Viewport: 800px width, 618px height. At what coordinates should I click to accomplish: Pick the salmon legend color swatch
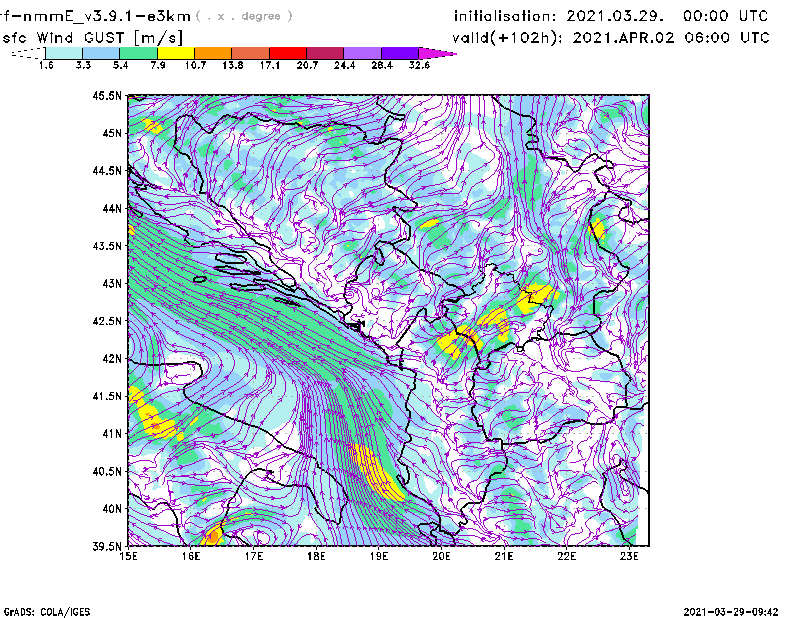coord(251,53)
